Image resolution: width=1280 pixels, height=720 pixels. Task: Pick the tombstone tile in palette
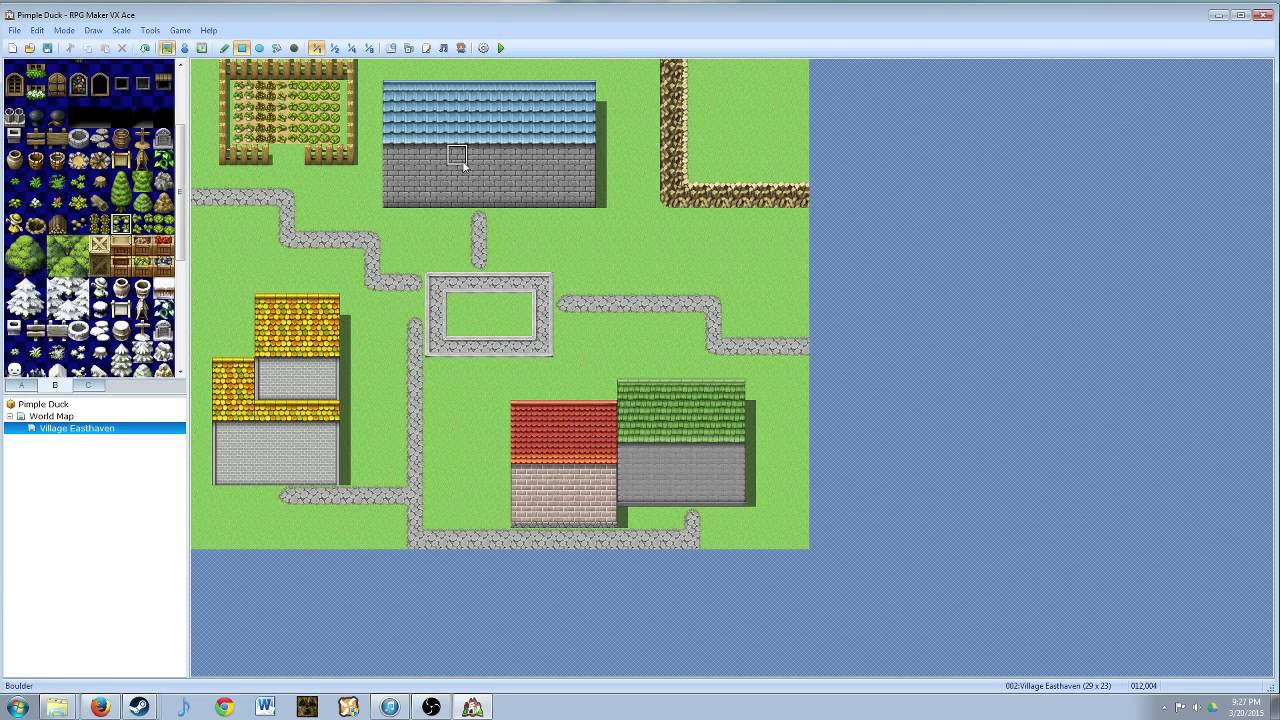(x=163, y=138)
